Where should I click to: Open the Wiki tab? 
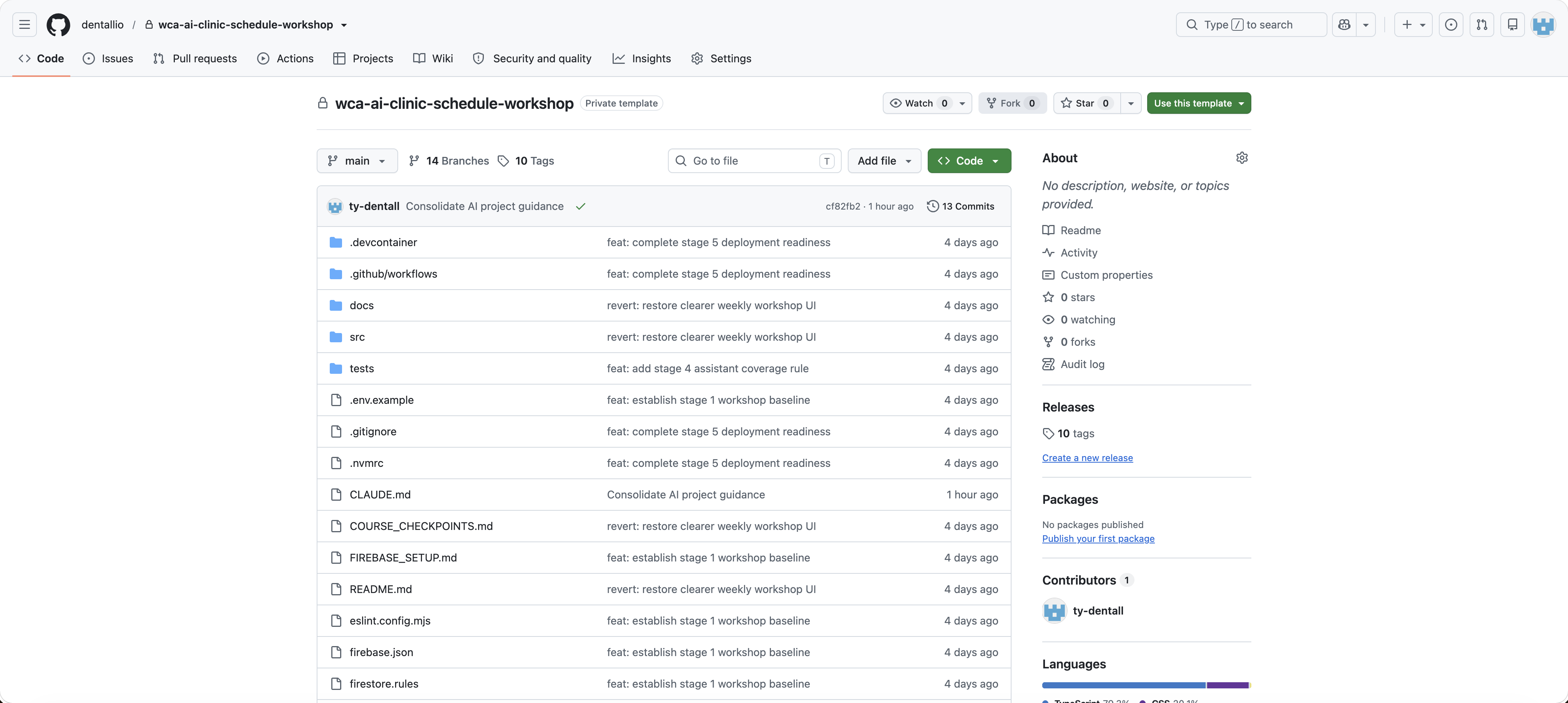point(433,58)
